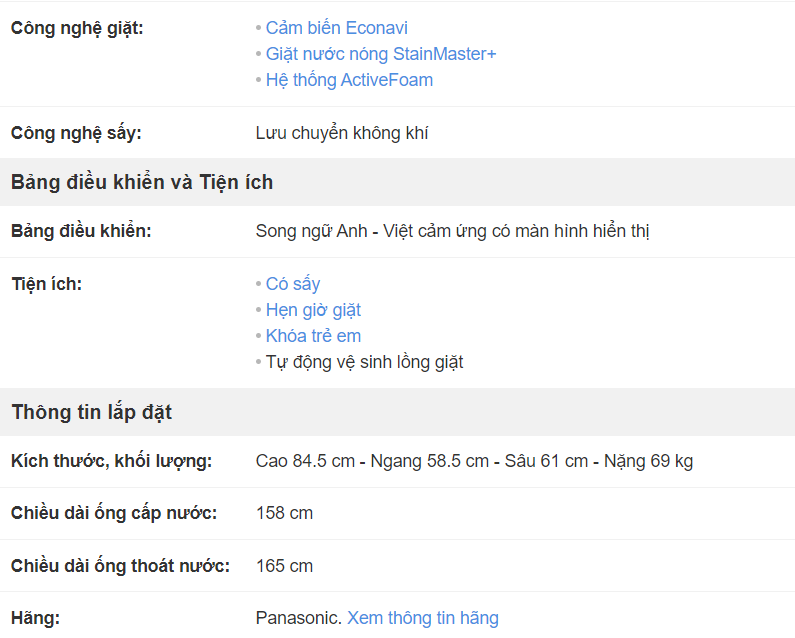Click the 158 cm water inlet hose value
The height and width of the screenshot is (638, 795).
pos(284,513)
